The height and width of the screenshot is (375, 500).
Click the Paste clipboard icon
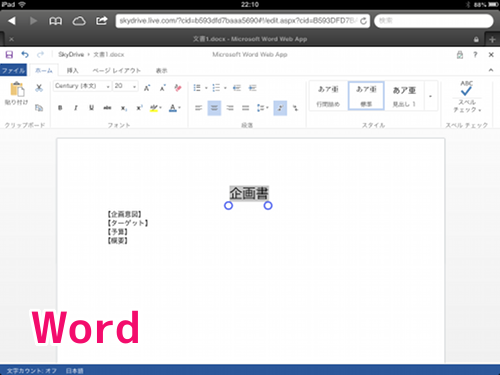click(17, 90)
